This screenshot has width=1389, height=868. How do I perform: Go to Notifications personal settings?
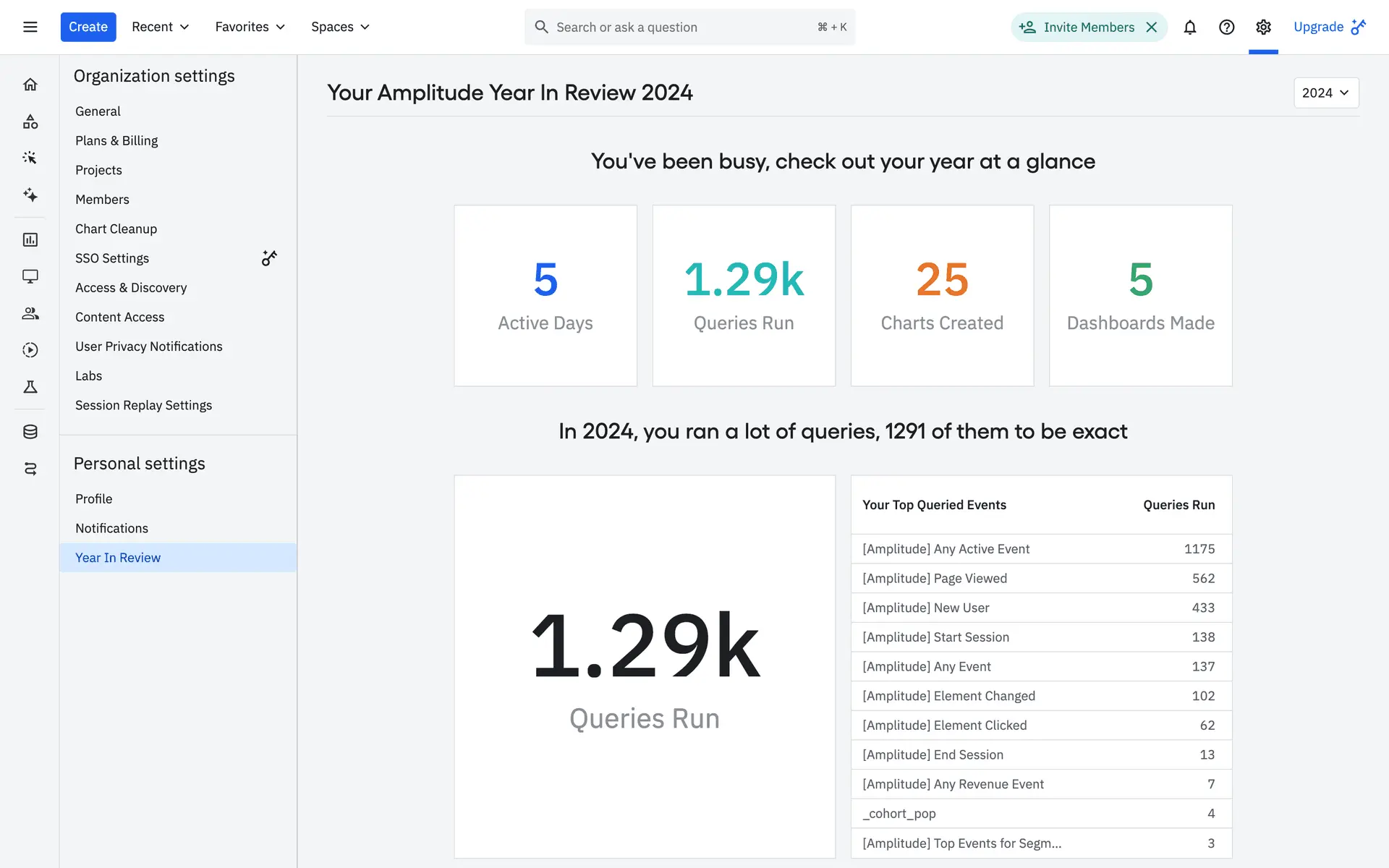pos(111,528)
